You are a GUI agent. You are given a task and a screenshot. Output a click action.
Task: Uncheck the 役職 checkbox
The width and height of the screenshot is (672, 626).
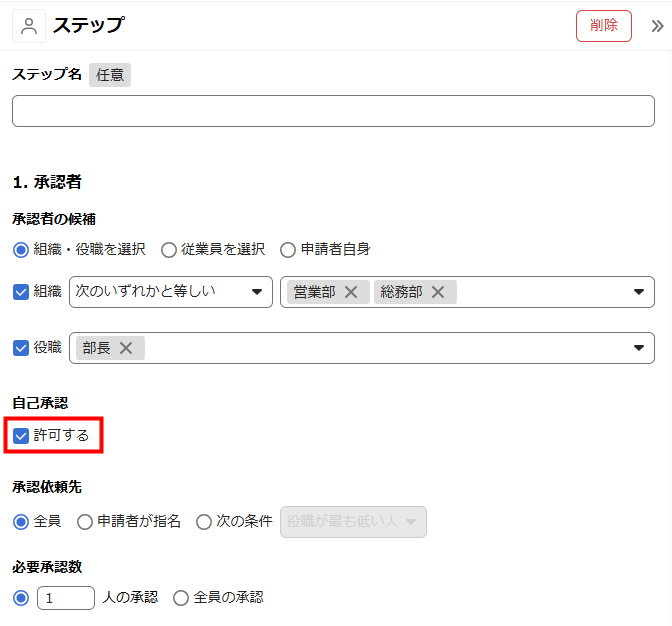(21, 348)
